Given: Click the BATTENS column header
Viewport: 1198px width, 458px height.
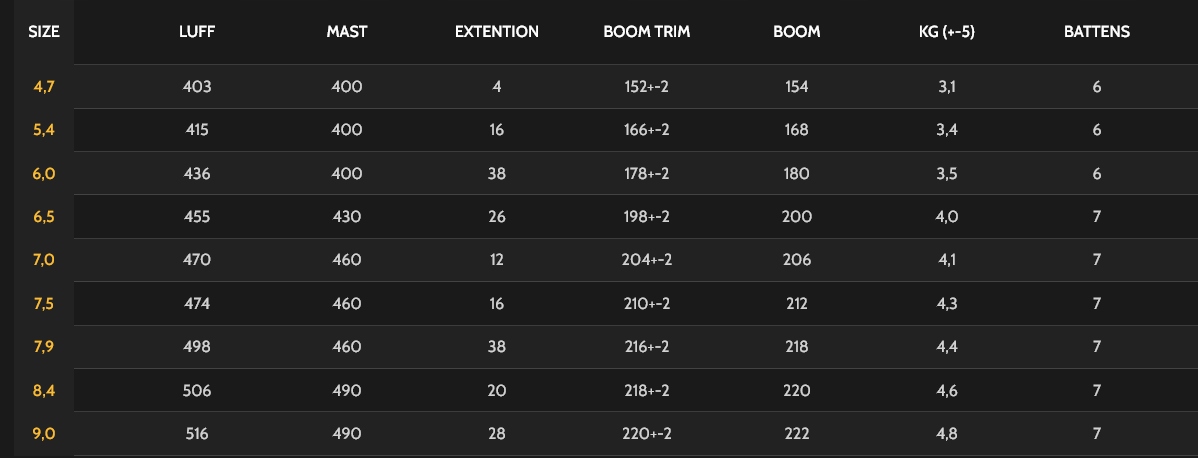Looking at the screenshot, I should click(x=1097, y=32).
